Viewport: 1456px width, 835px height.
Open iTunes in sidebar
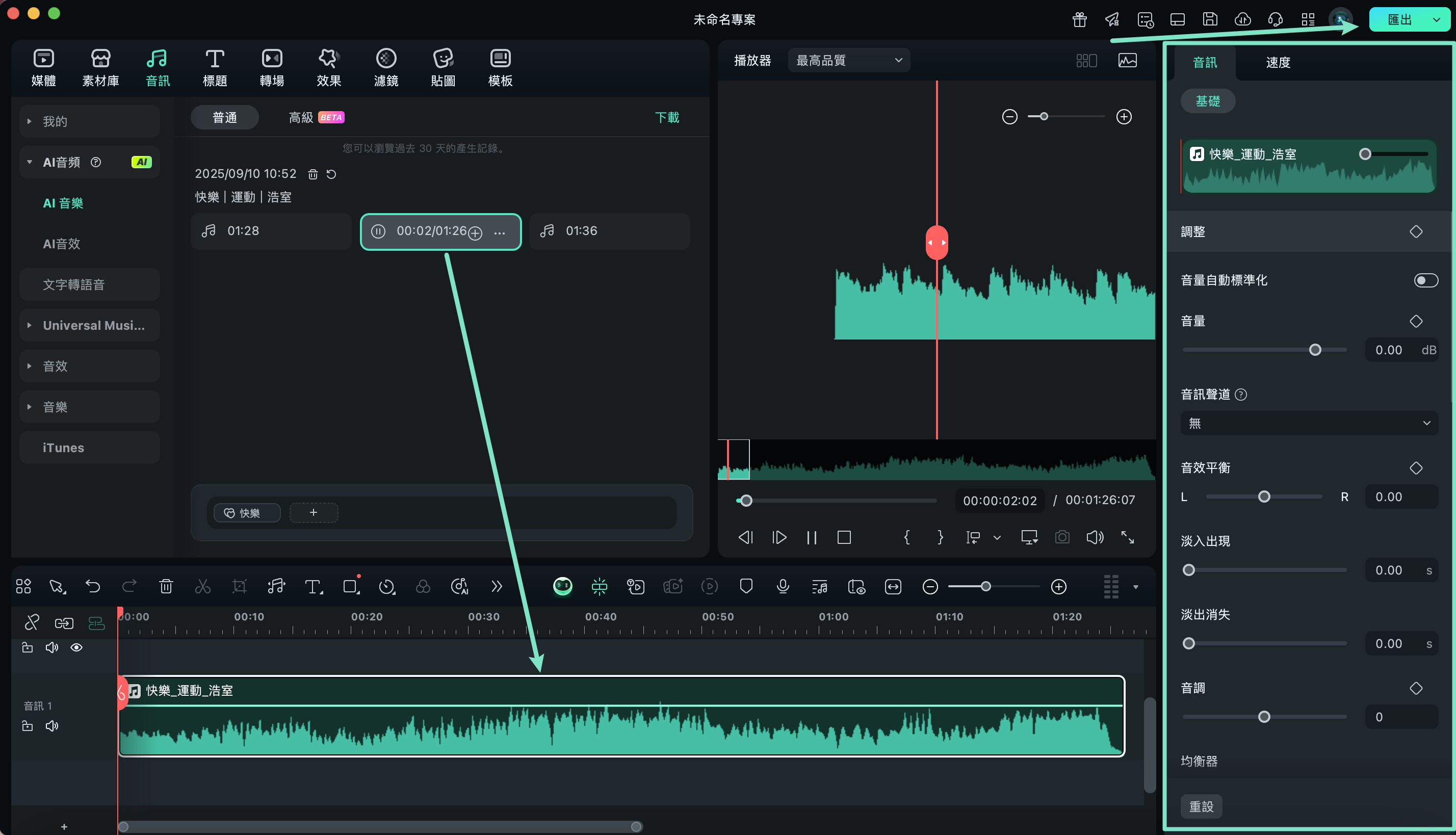coord(89,448)
